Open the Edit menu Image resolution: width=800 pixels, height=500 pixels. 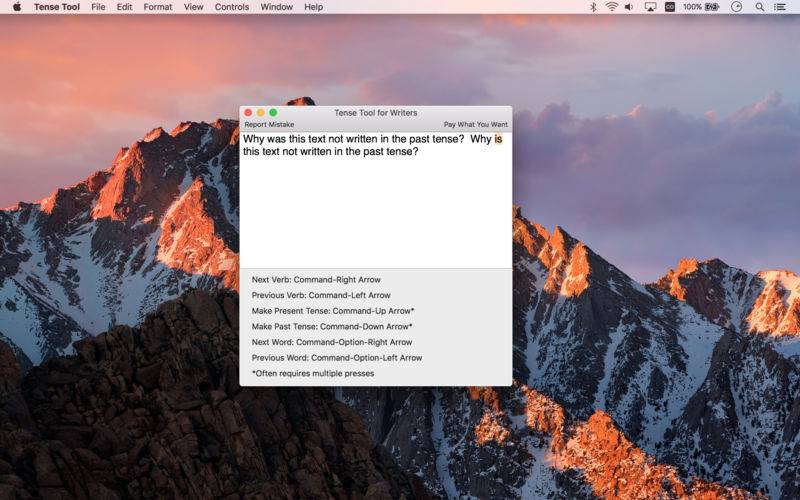[124, 7]
